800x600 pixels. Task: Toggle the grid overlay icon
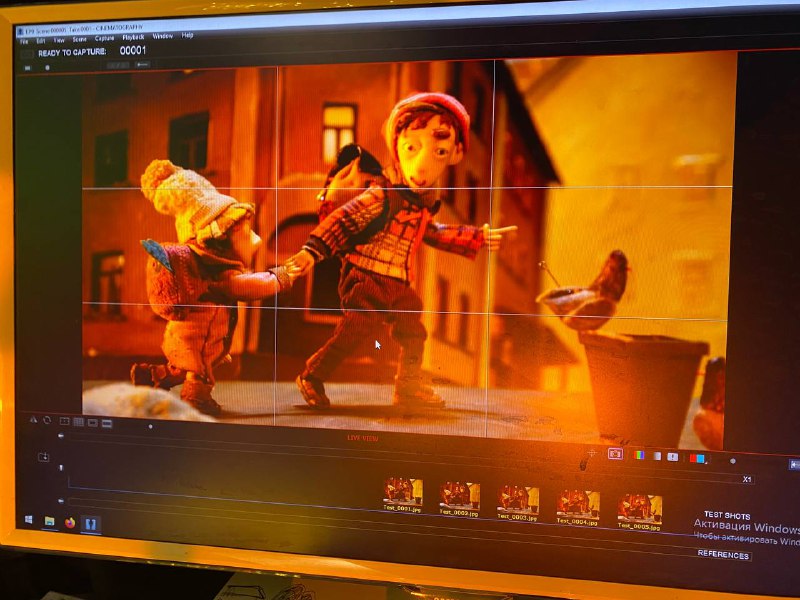click(79, 422)
